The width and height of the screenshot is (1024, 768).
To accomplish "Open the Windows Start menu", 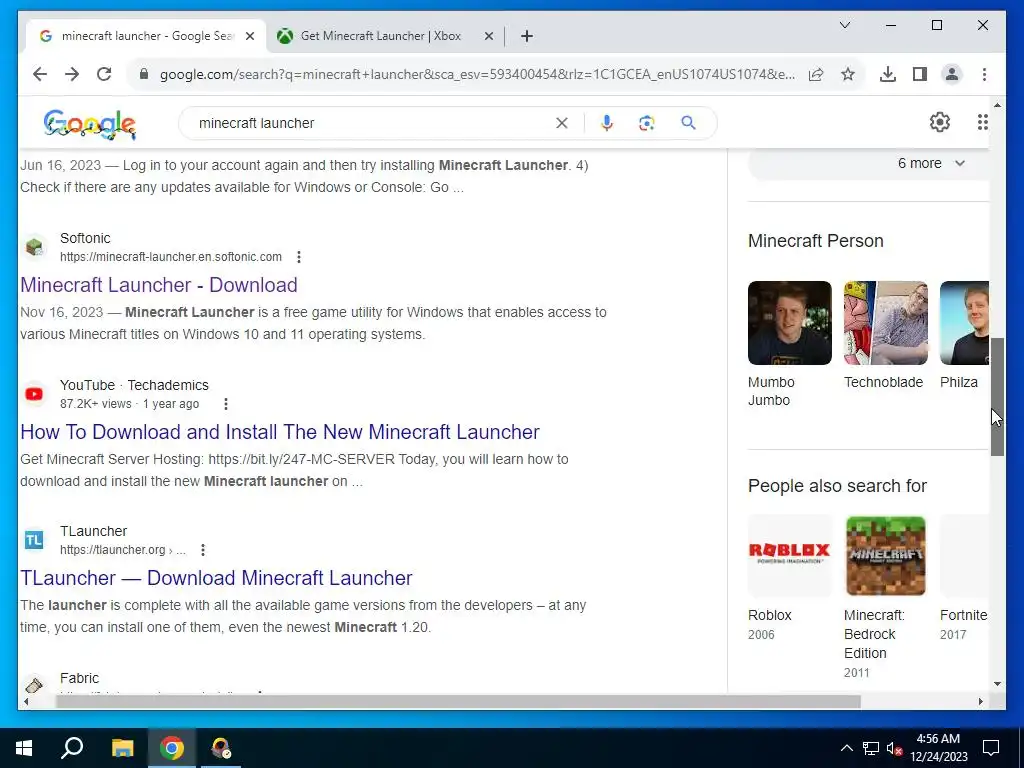I will pos(24,748).
